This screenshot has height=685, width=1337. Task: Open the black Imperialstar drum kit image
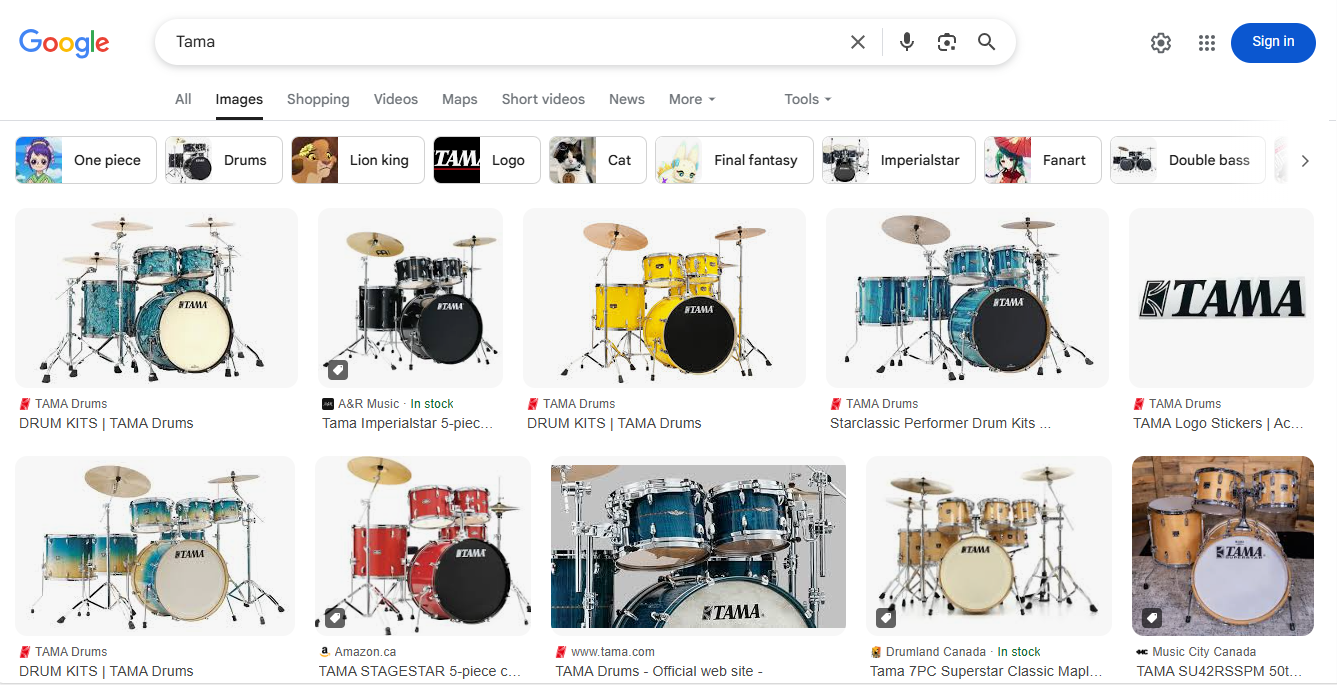tap(410, 298)
